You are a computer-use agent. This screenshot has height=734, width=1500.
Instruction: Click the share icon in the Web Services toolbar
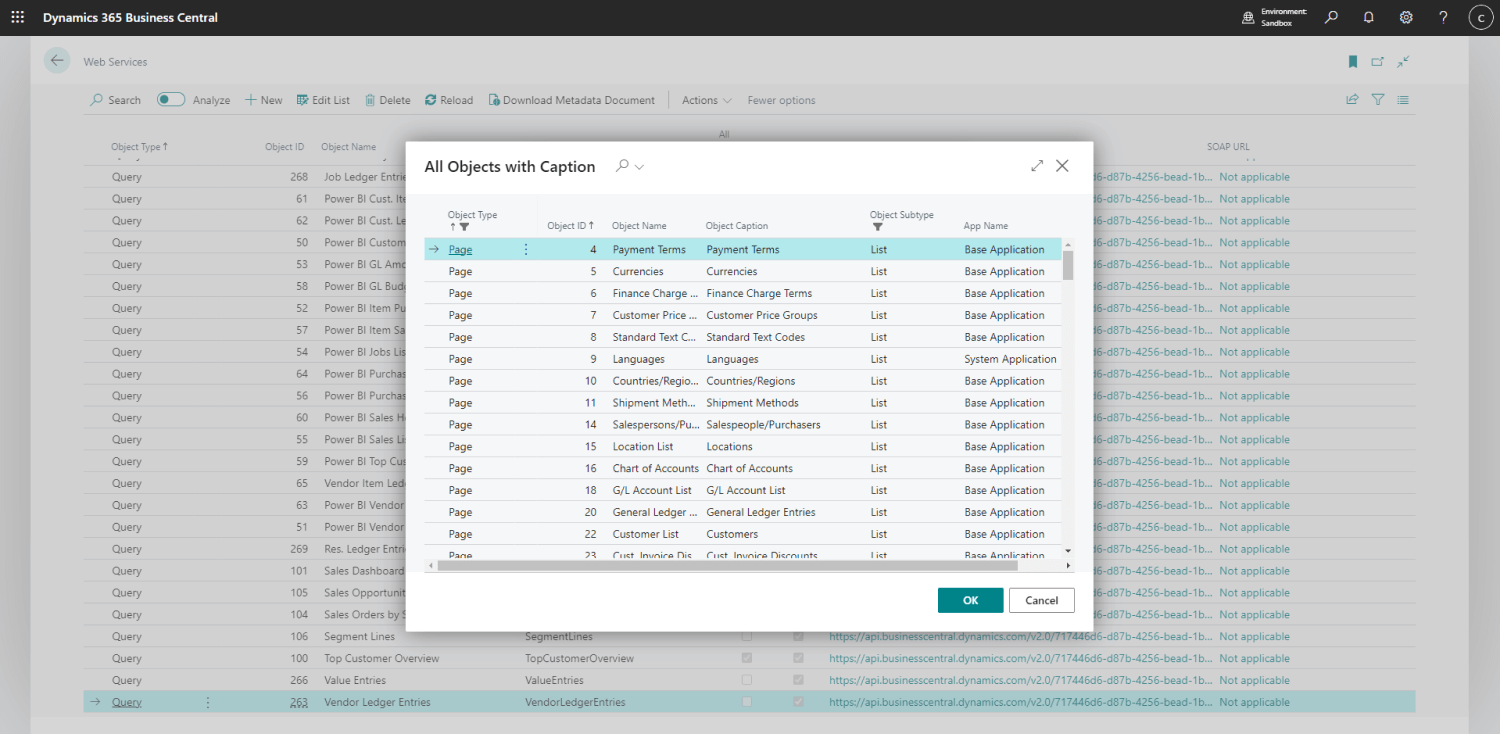[x=1352, y=100]
